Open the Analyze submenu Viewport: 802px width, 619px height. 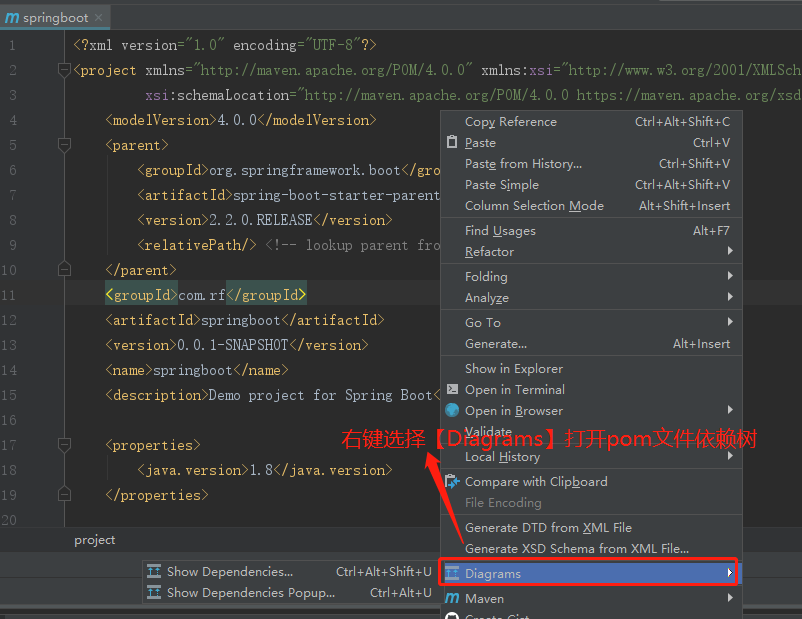[591, 298]
